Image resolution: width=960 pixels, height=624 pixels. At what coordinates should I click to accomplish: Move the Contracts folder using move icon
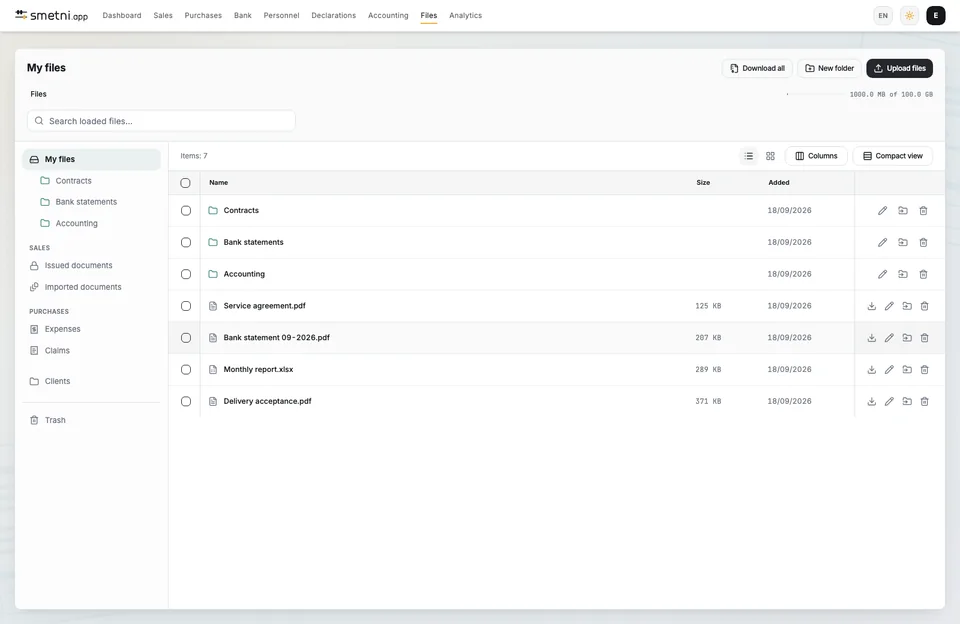pos(902,211)
